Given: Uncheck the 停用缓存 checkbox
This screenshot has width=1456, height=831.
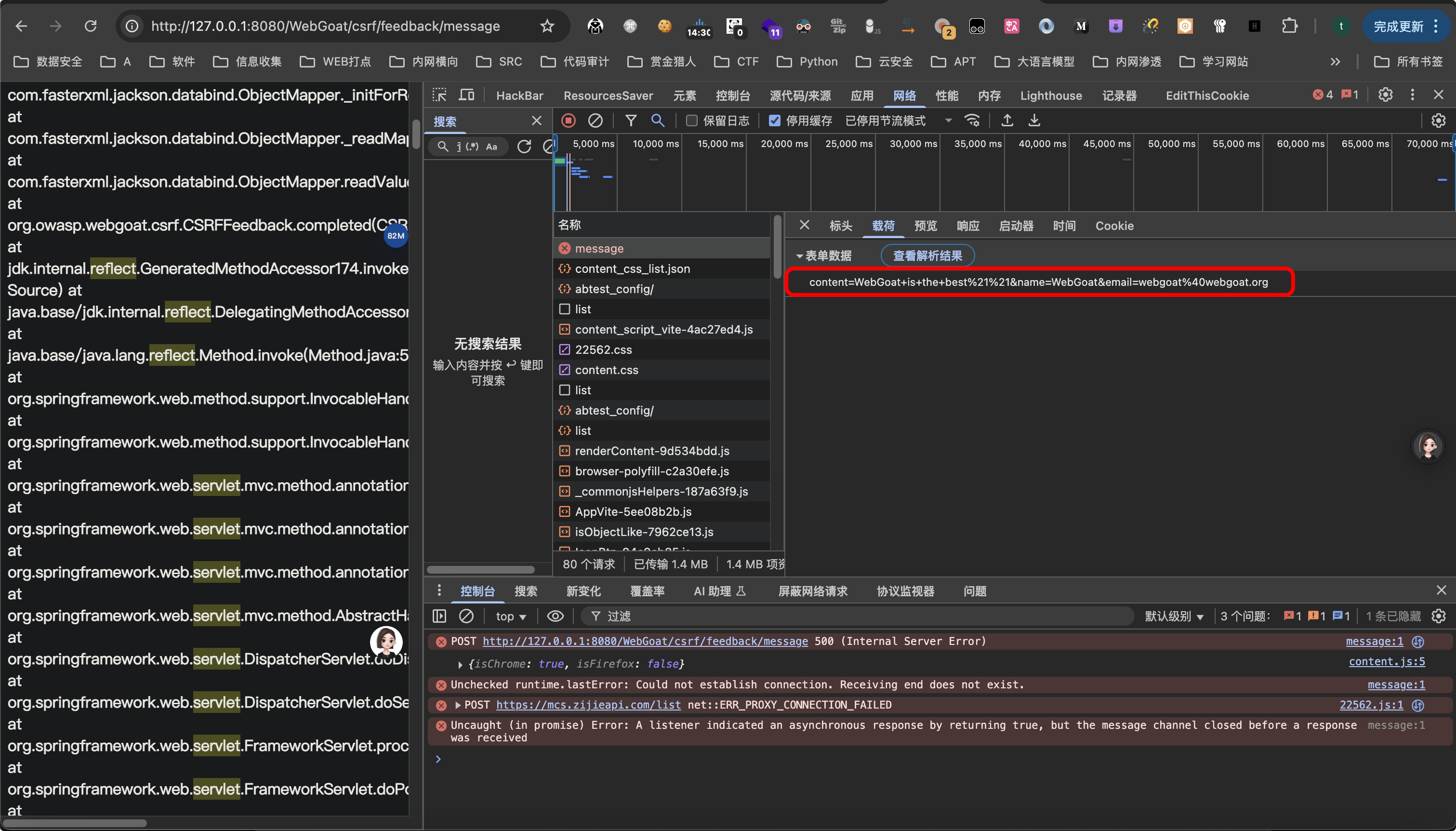Looking at the screenshot, I should point(774,121).
